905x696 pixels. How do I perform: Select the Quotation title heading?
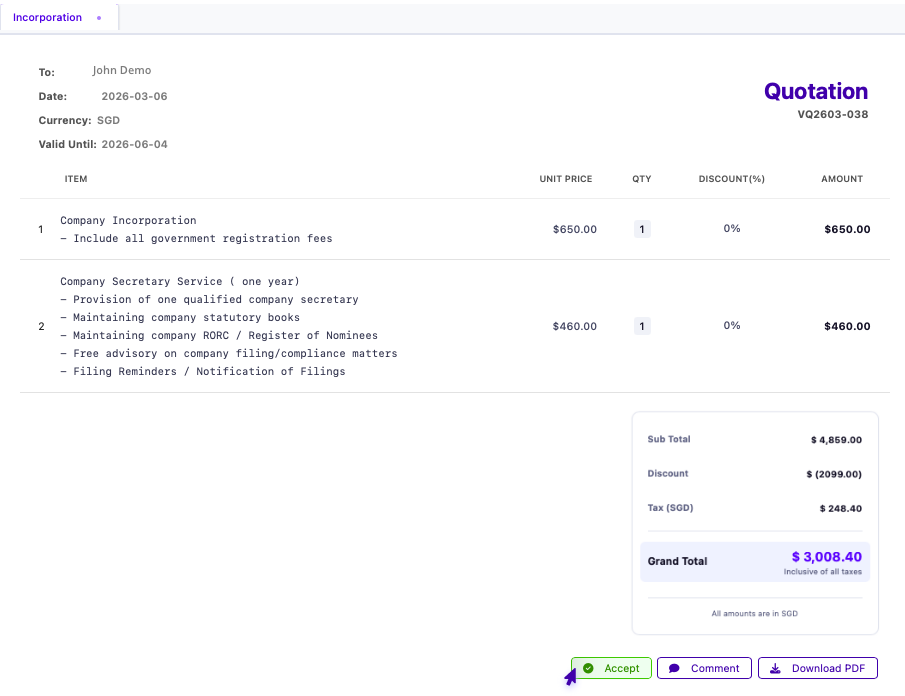tap(816, 91)
